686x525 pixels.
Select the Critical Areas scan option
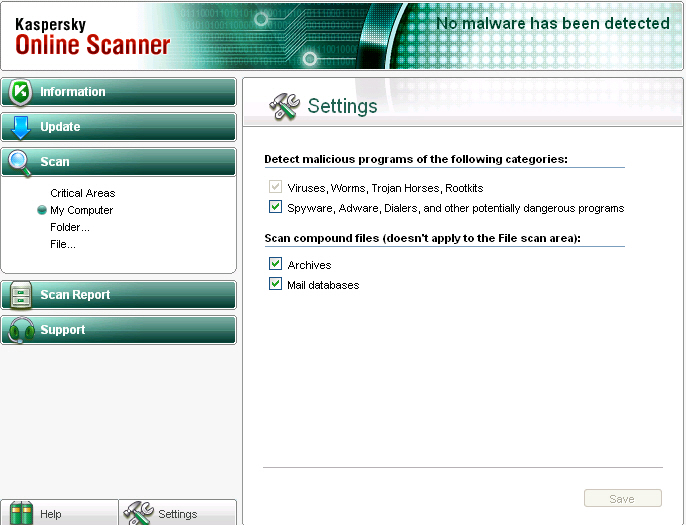83,193
